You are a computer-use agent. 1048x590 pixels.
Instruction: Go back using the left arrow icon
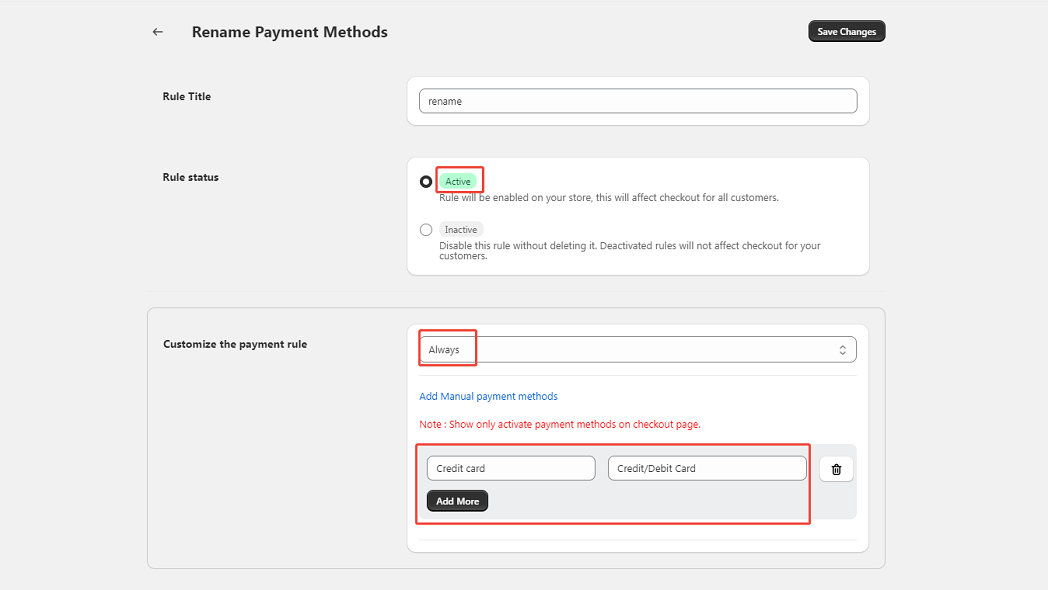157,32
